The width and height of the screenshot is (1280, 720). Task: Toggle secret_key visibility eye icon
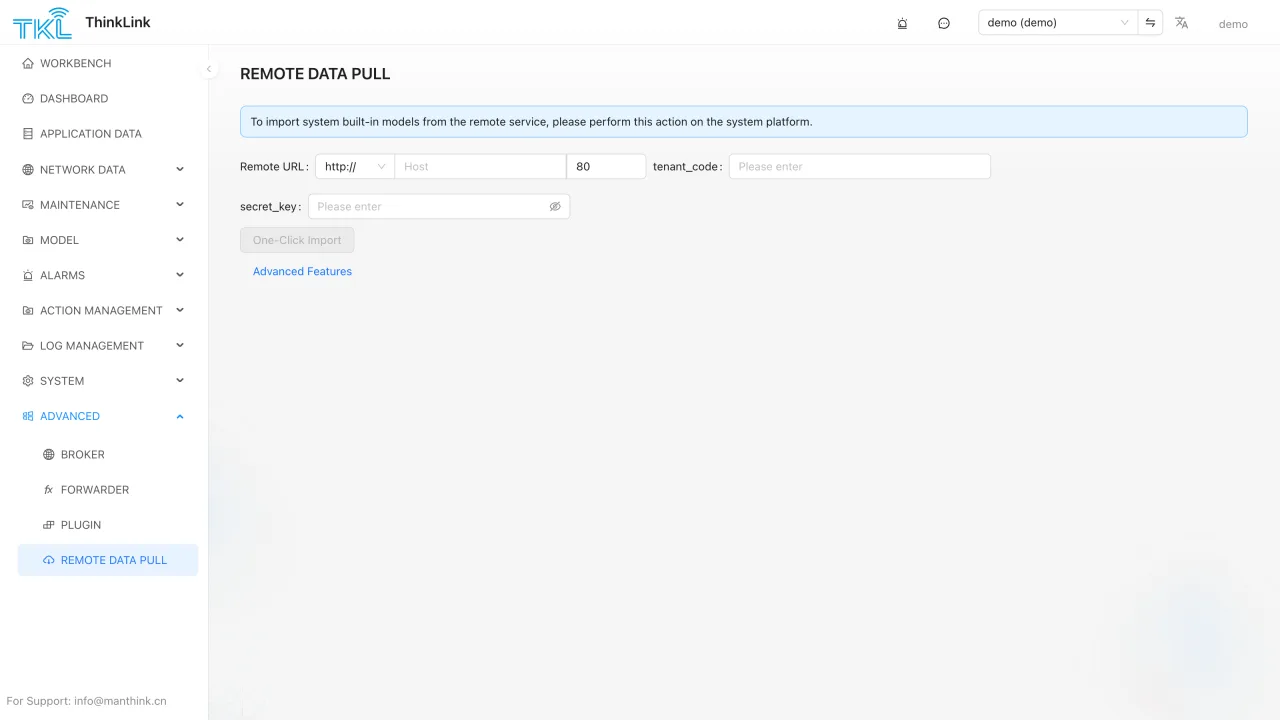[x=555, y=207]
